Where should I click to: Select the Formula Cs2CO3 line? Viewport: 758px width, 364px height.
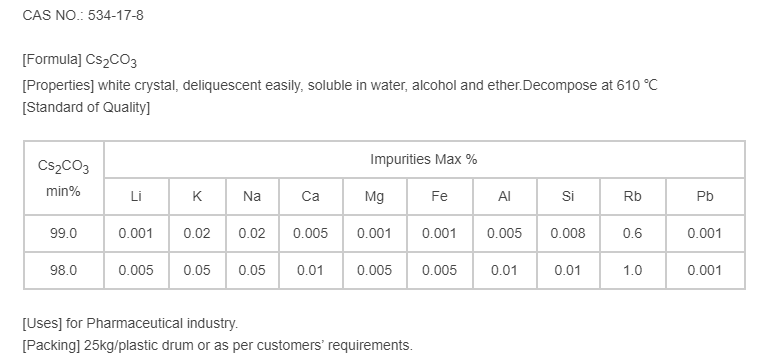click(80, 60)
